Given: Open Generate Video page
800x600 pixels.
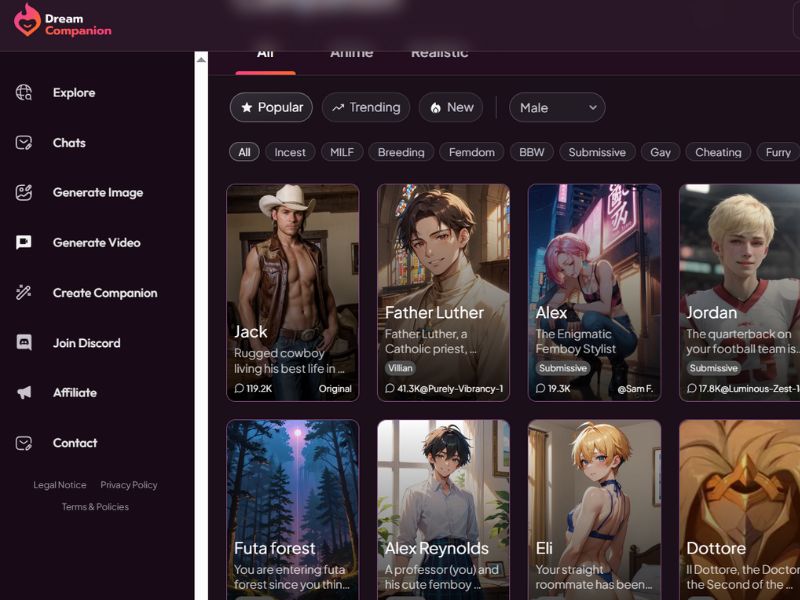Looking at the screenshot, I should click(96, 242).
